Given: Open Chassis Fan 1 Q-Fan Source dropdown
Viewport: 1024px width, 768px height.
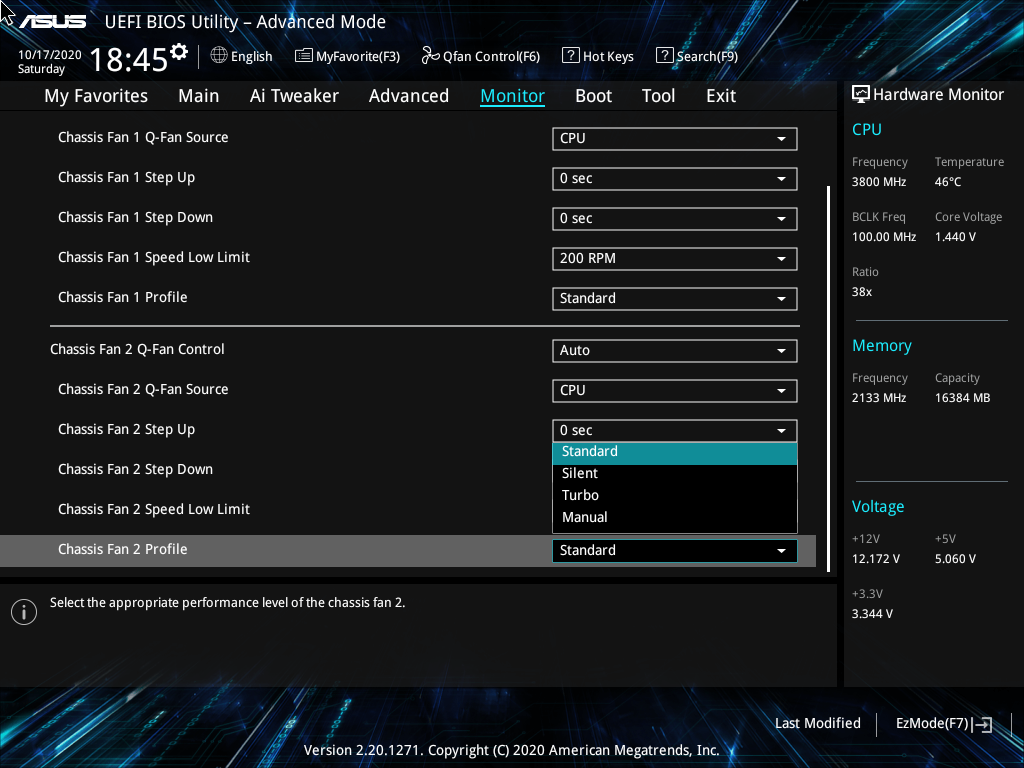Looking at the screenshot, I should 675,138.
